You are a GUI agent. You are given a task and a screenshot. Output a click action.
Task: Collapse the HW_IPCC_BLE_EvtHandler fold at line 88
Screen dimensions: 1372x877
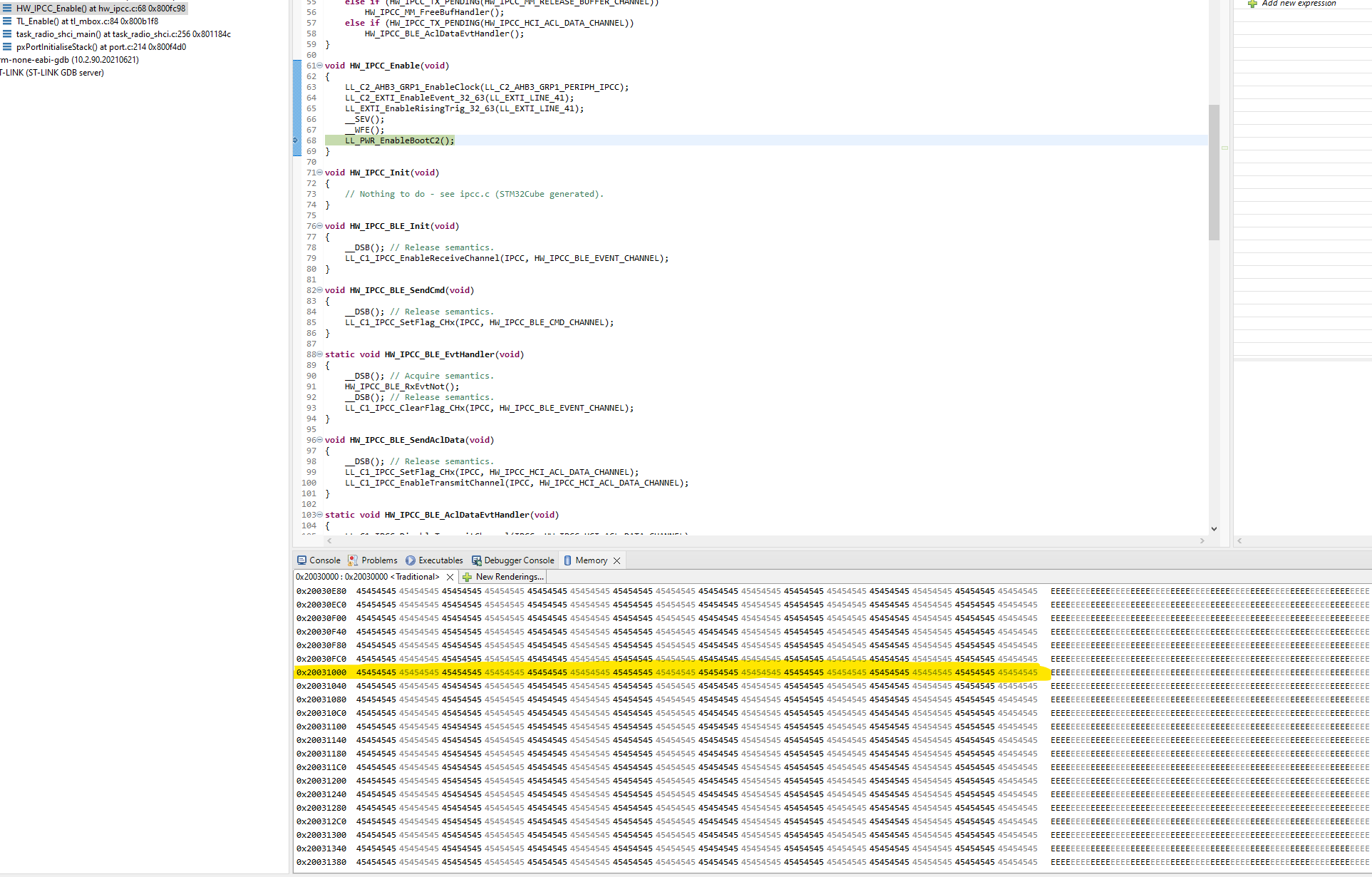tap(319, 354)
